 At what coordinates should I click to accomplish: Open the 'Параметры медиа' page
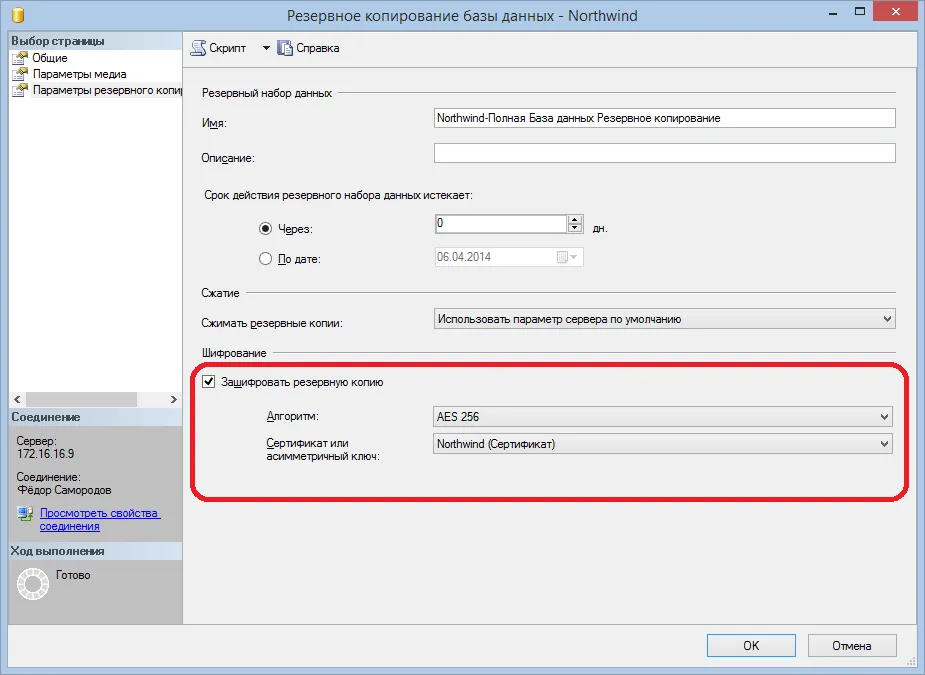coord(80,74)
